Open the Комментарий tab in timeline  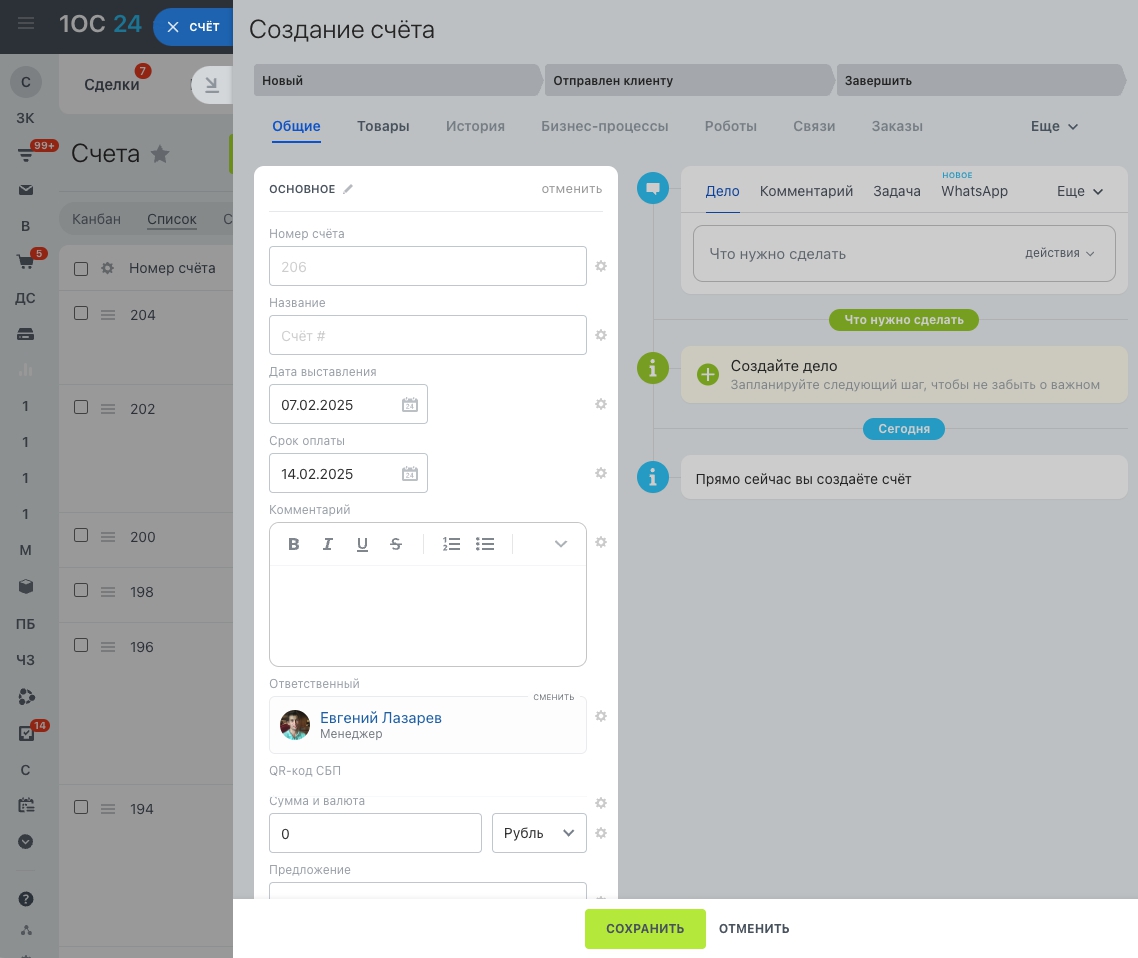(x=806, y=191)
